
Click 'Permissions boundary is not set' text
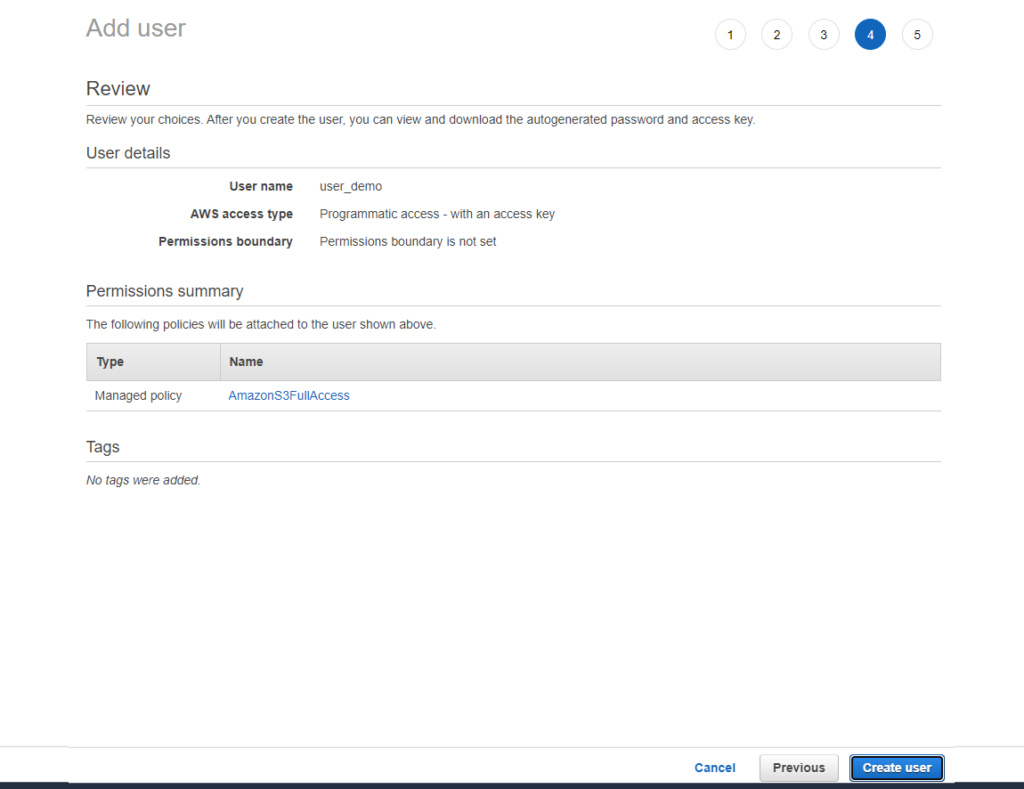408,242
